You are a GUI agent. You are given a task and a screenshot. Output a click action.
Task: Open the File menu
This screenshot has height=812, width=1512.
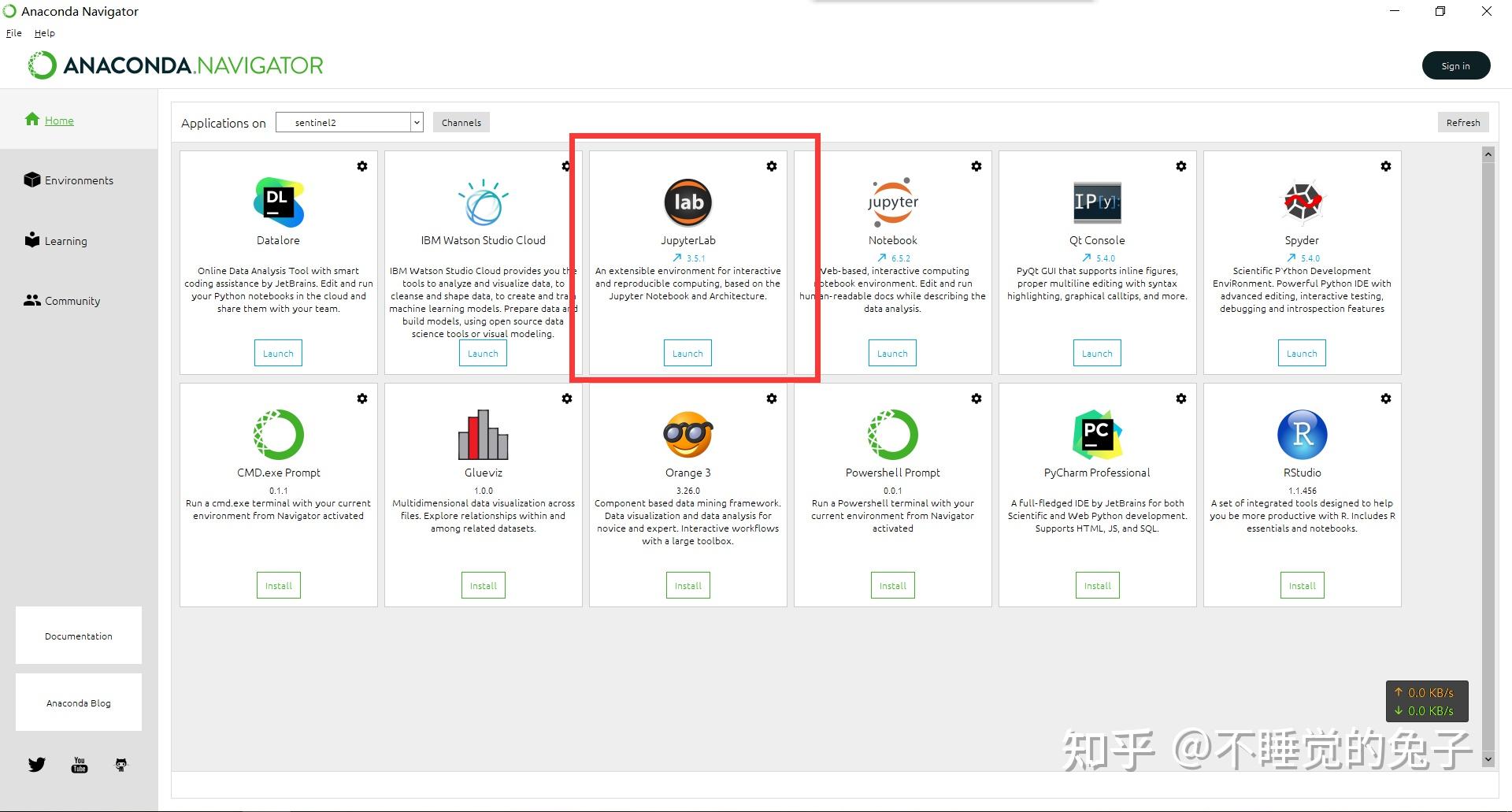tap(14, 33)
